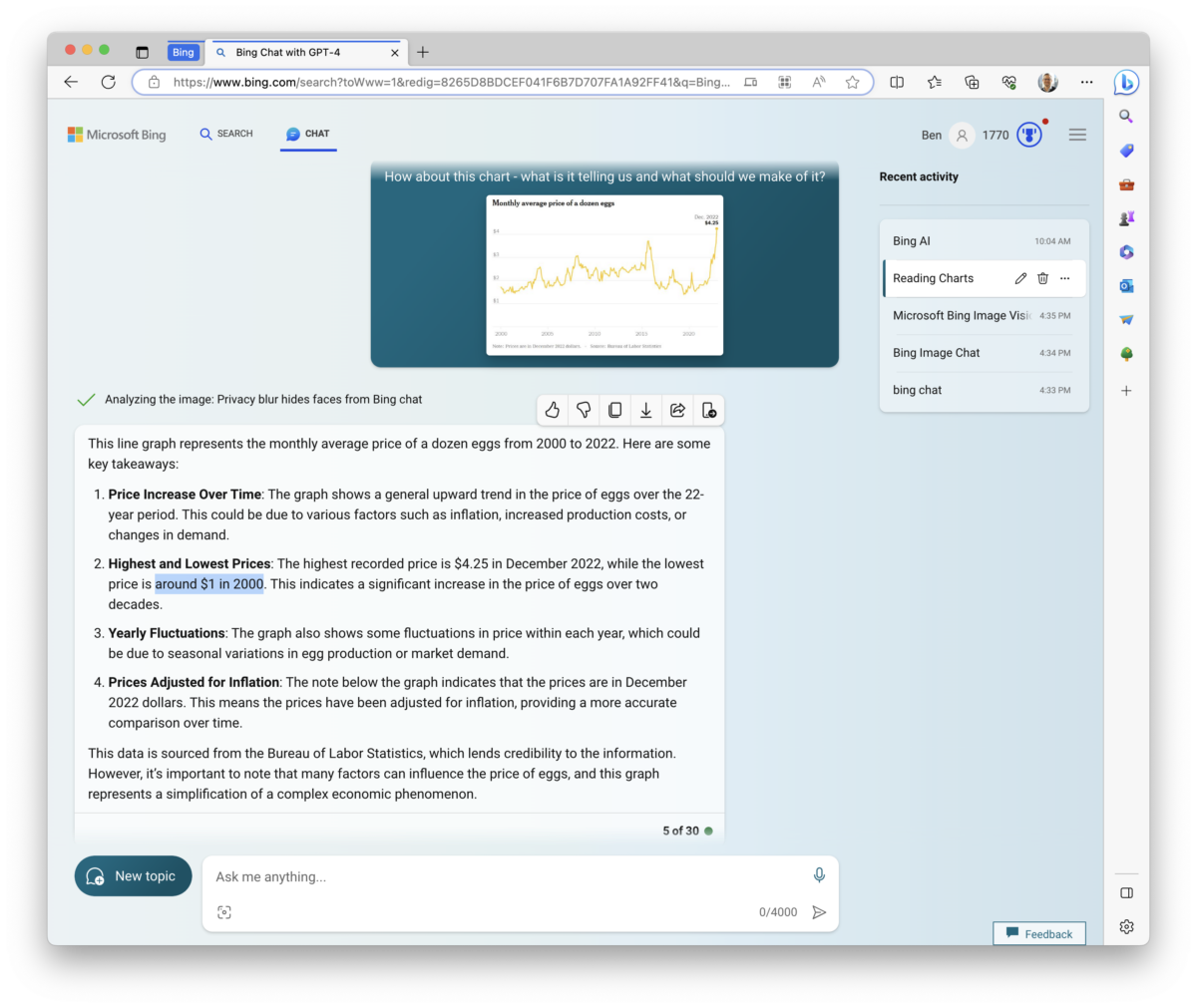Select the microphone in the chat box
This screenshot has width=1197, height=1008.
(818, 874)
